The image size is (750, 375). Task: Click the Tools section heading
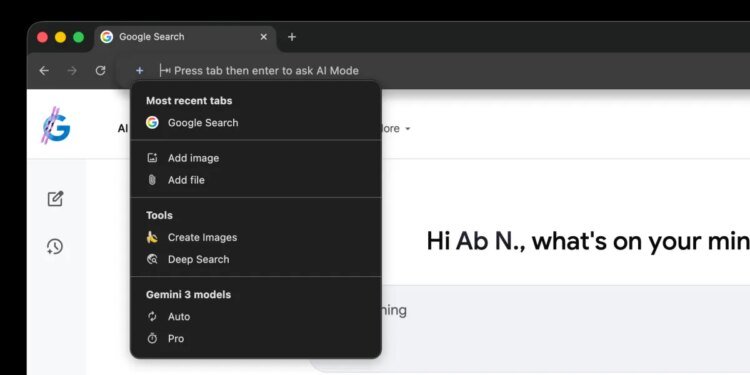point(159,215)
